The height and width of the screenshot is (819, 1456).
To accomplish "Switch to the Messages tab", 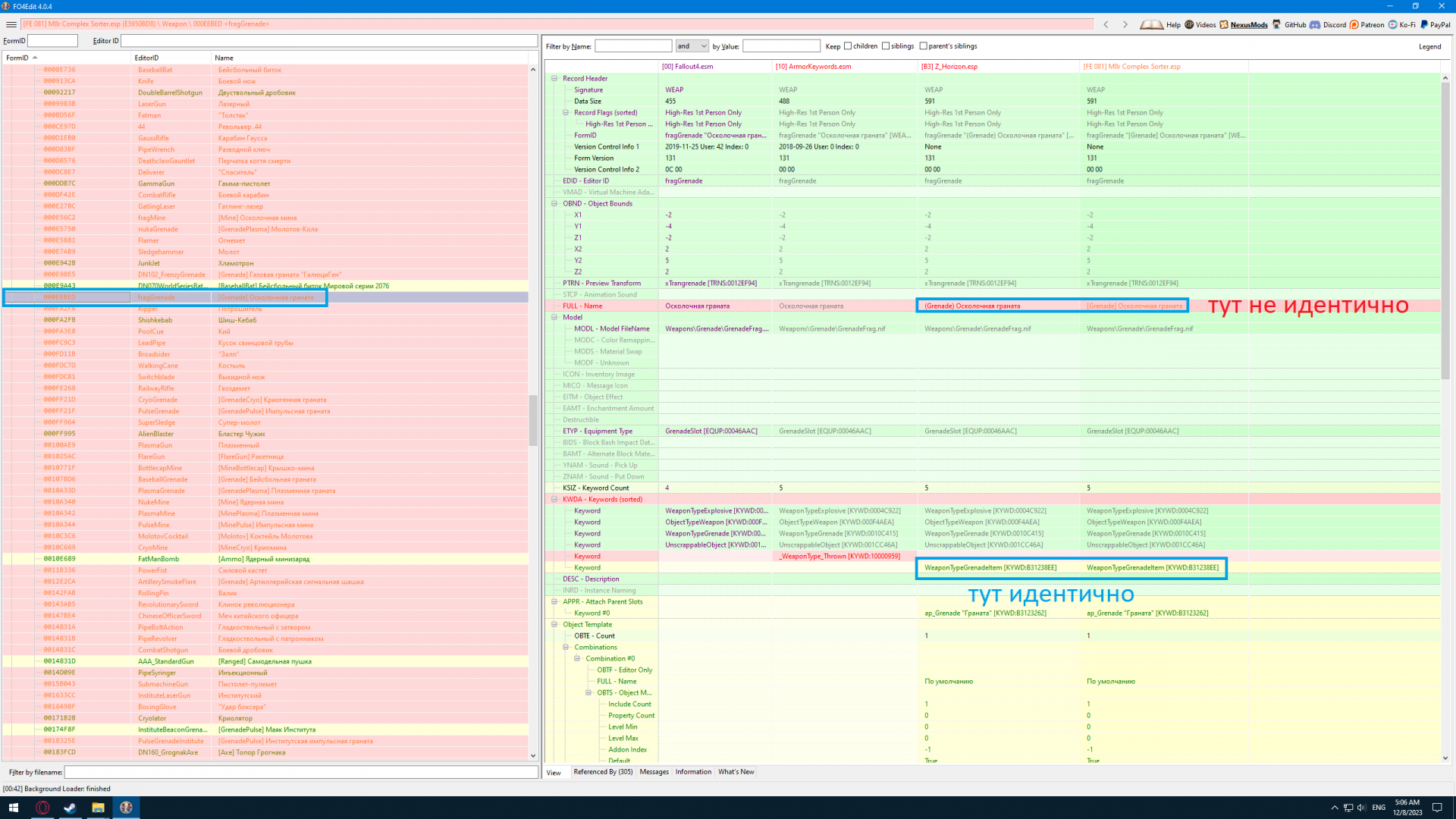I will coord(654,772).
